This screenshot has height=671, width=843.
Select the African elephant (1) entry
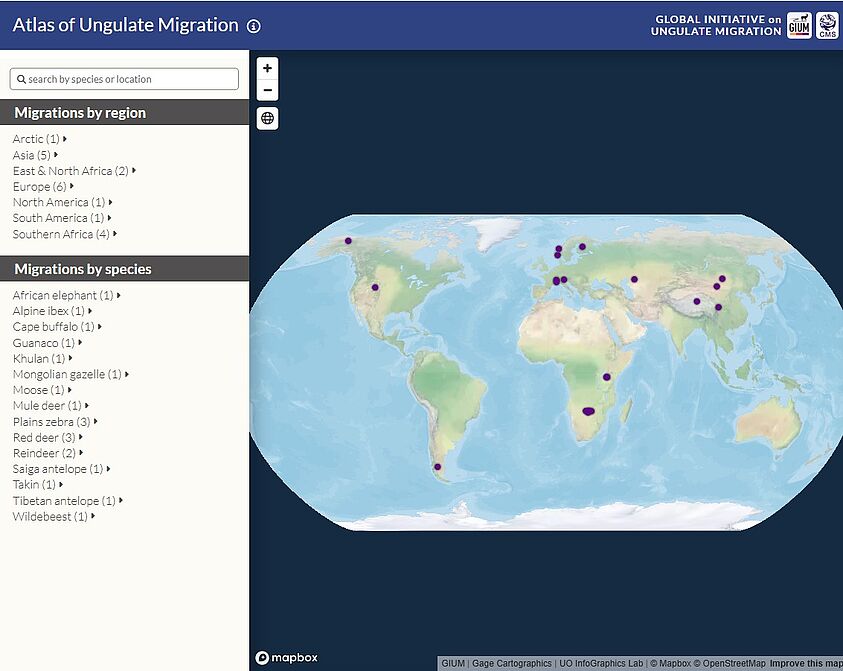(64, 295)
